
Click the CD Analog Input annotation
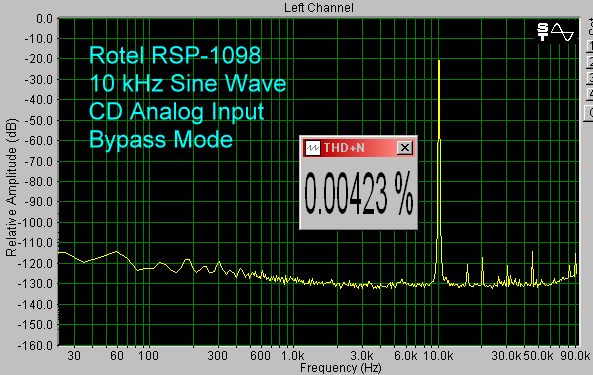(x=176, y=112)
